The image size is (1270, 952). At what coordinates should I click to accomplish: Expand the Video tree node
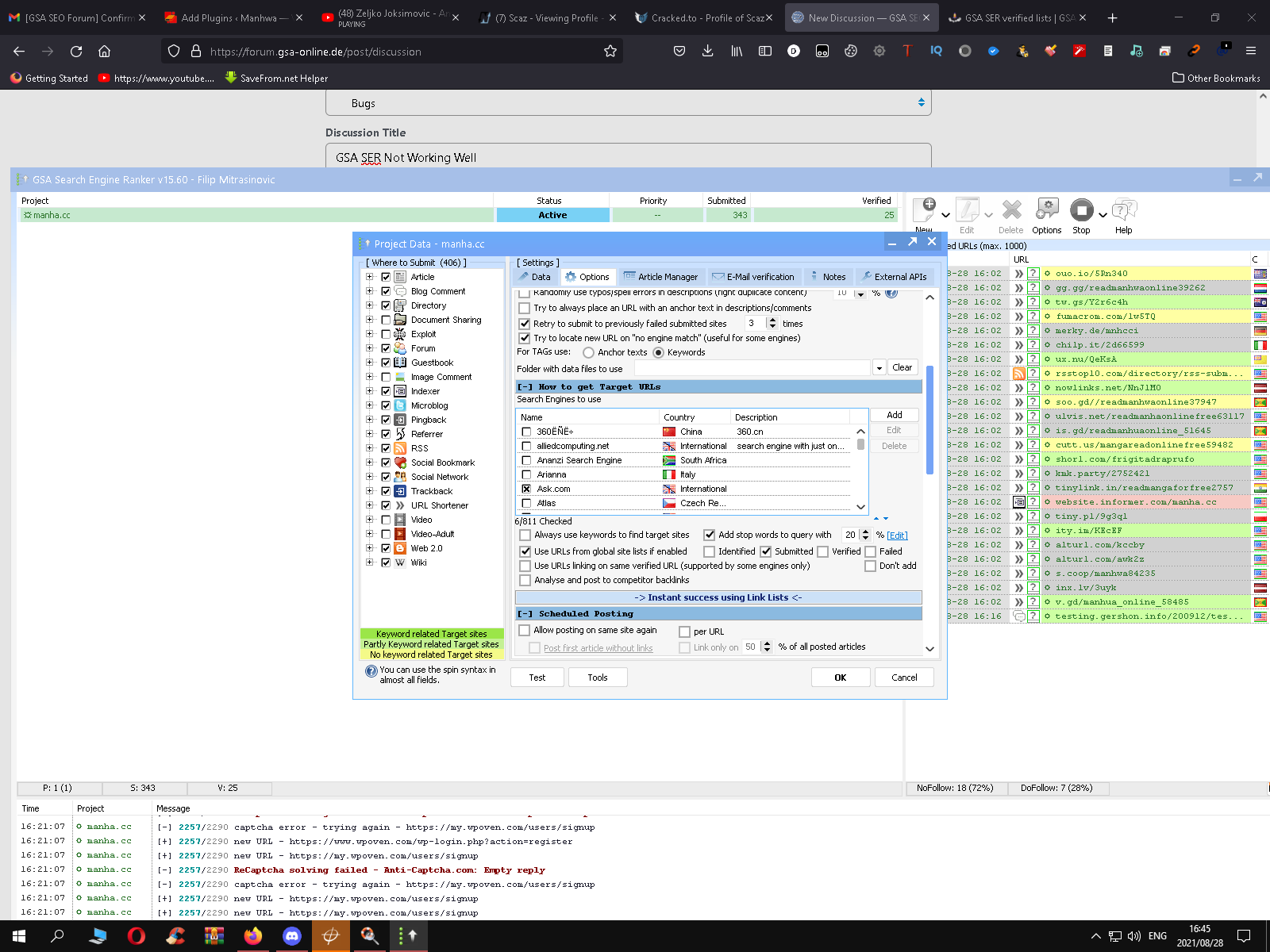[369, 520]
